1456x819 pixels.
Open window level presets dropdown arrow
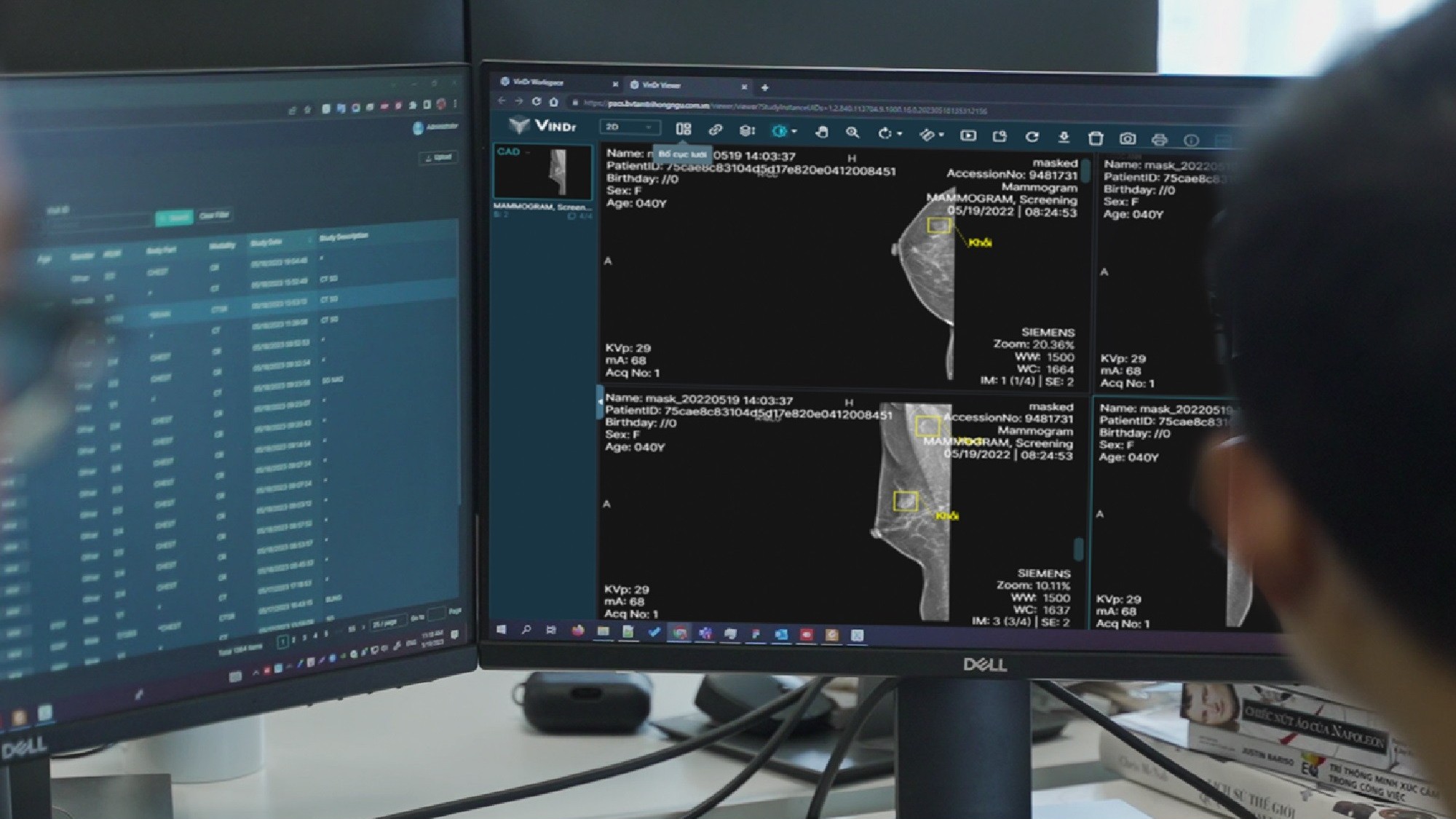pos(794,132)
